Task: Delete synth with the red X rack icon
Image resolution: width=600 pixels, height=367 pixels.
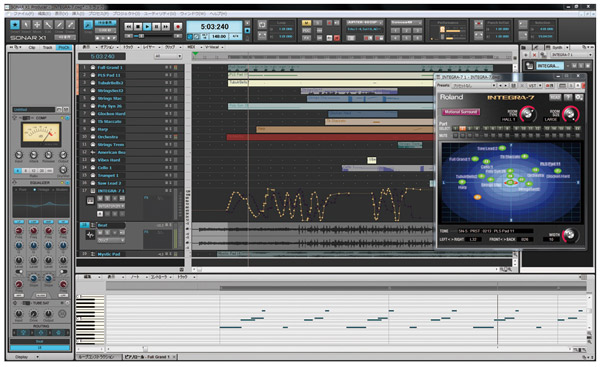Action: 535,55
